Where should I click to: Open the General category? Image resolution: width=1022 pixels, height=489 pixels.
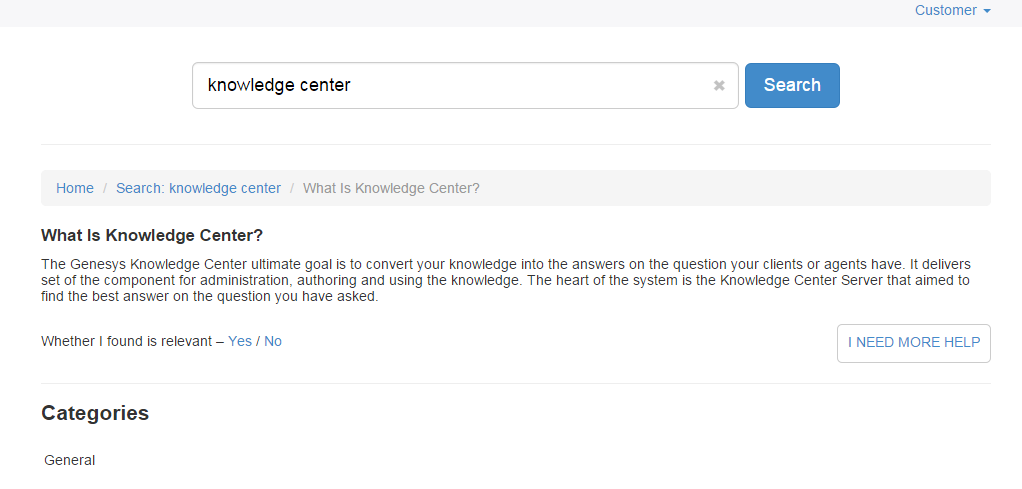70,460
